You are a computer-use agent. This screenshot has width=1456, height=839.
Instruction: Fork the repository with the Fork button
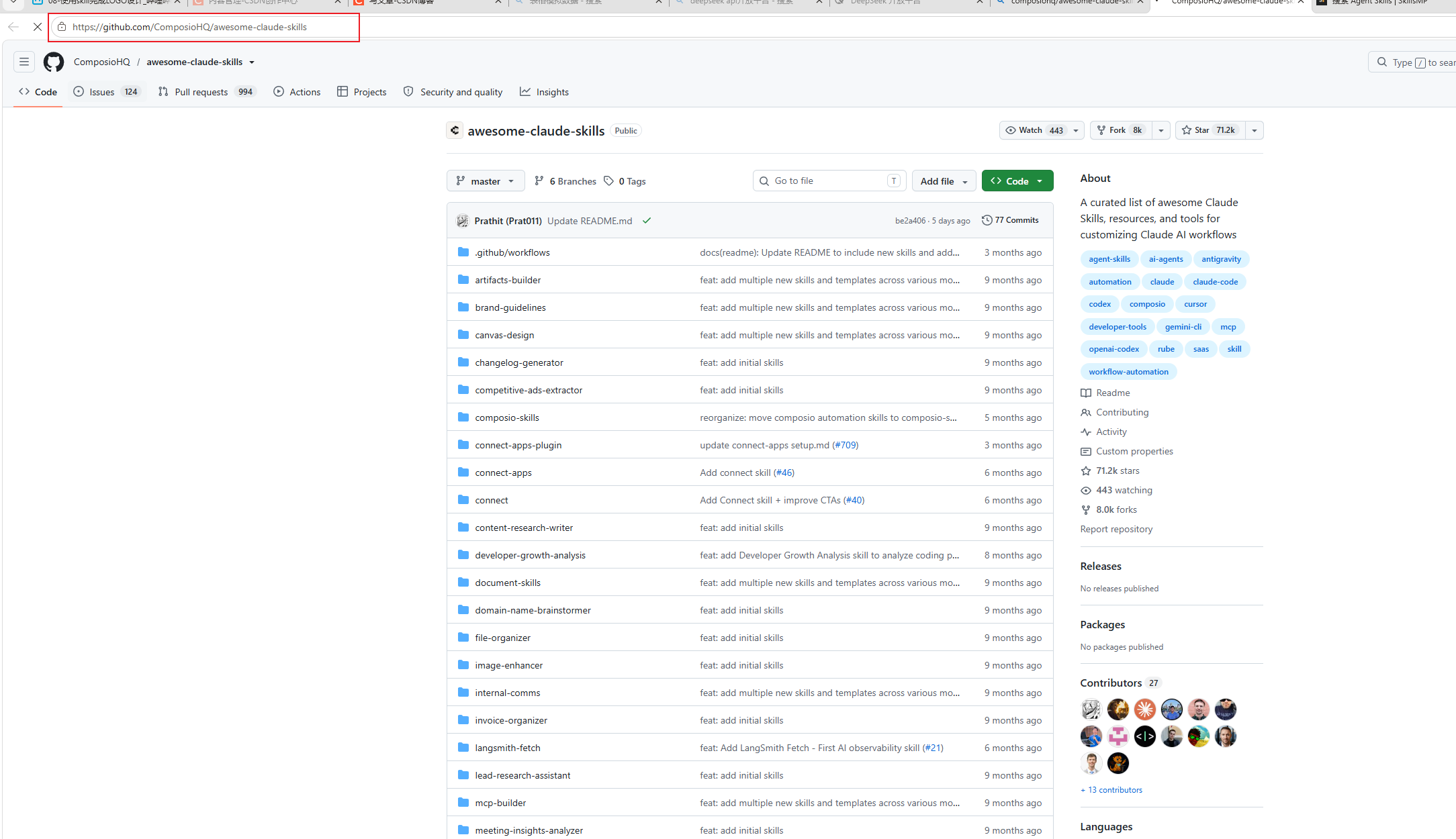coord(1122,130)
